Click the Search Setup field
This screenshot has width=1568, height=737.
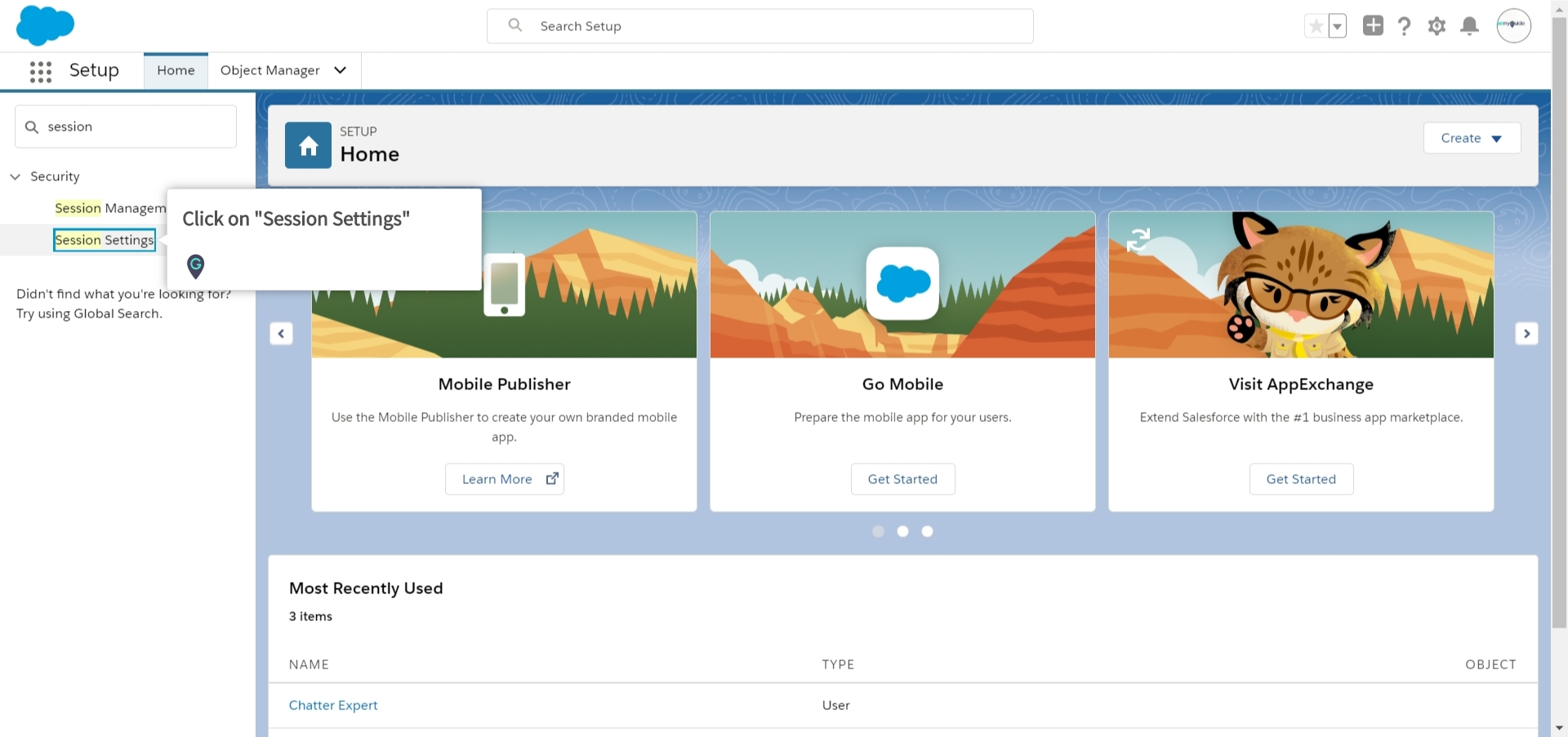click(760, 26)
